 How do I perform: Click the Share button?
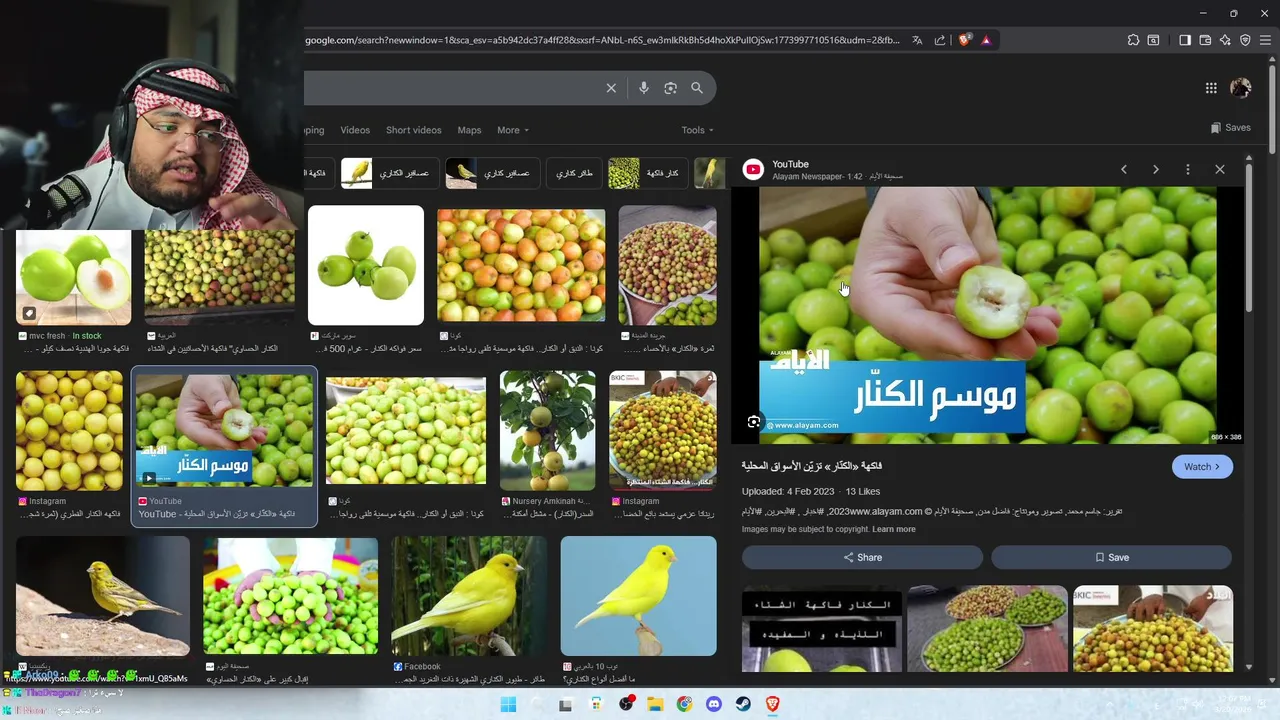[x=863, y=557]
